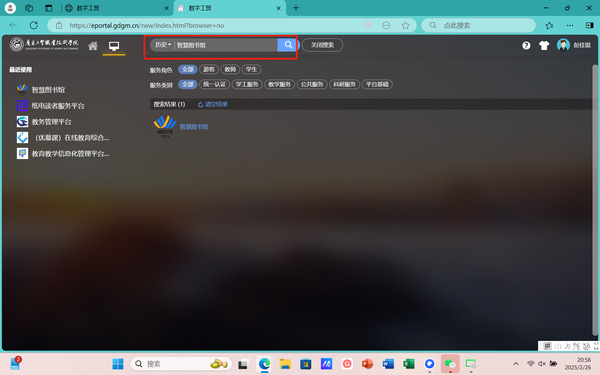
Task: Show hidden system tray icons chevron
Action: (x=515, y=364)
